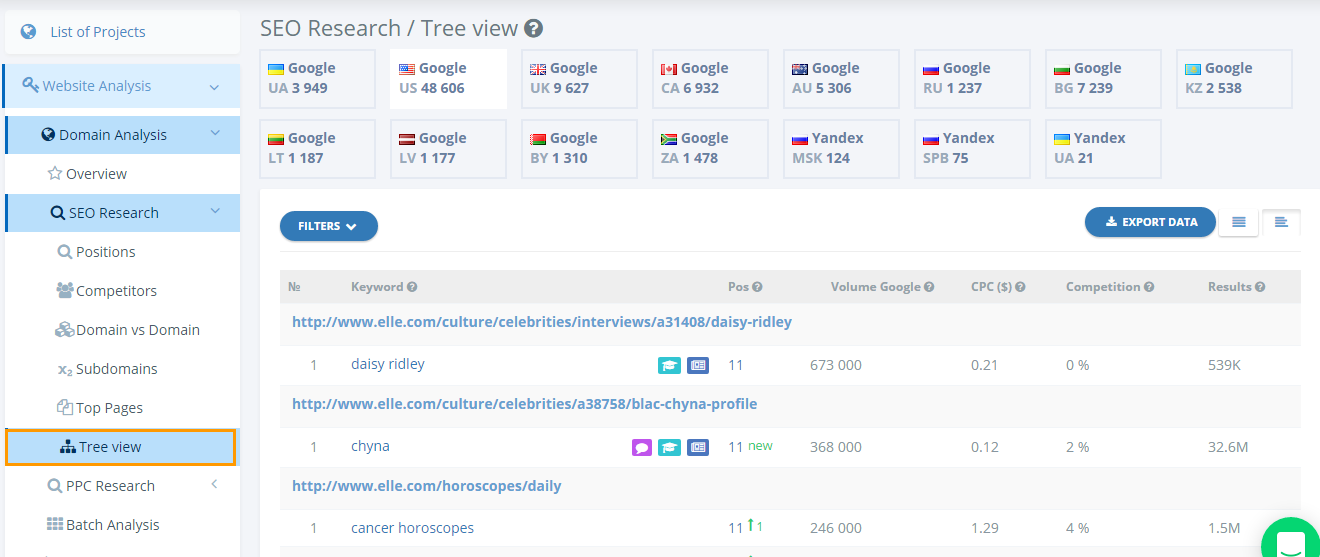Screen dimensions: 1320x557
Task: Click CPC value 1.29
Action: point(984,528)
